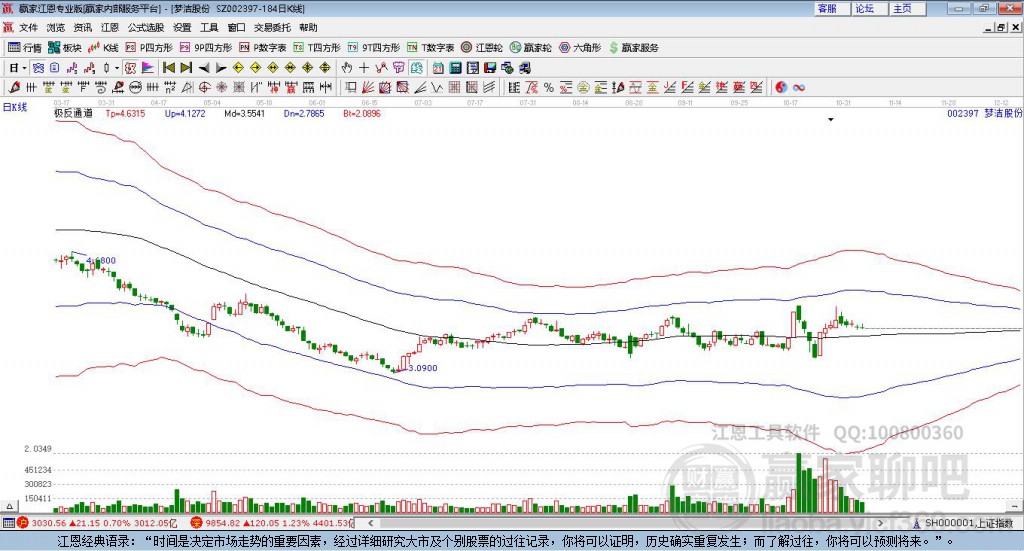Click the 3.0900 low price label
Screen dimensions: 1024x551
[x=423, y=368]
